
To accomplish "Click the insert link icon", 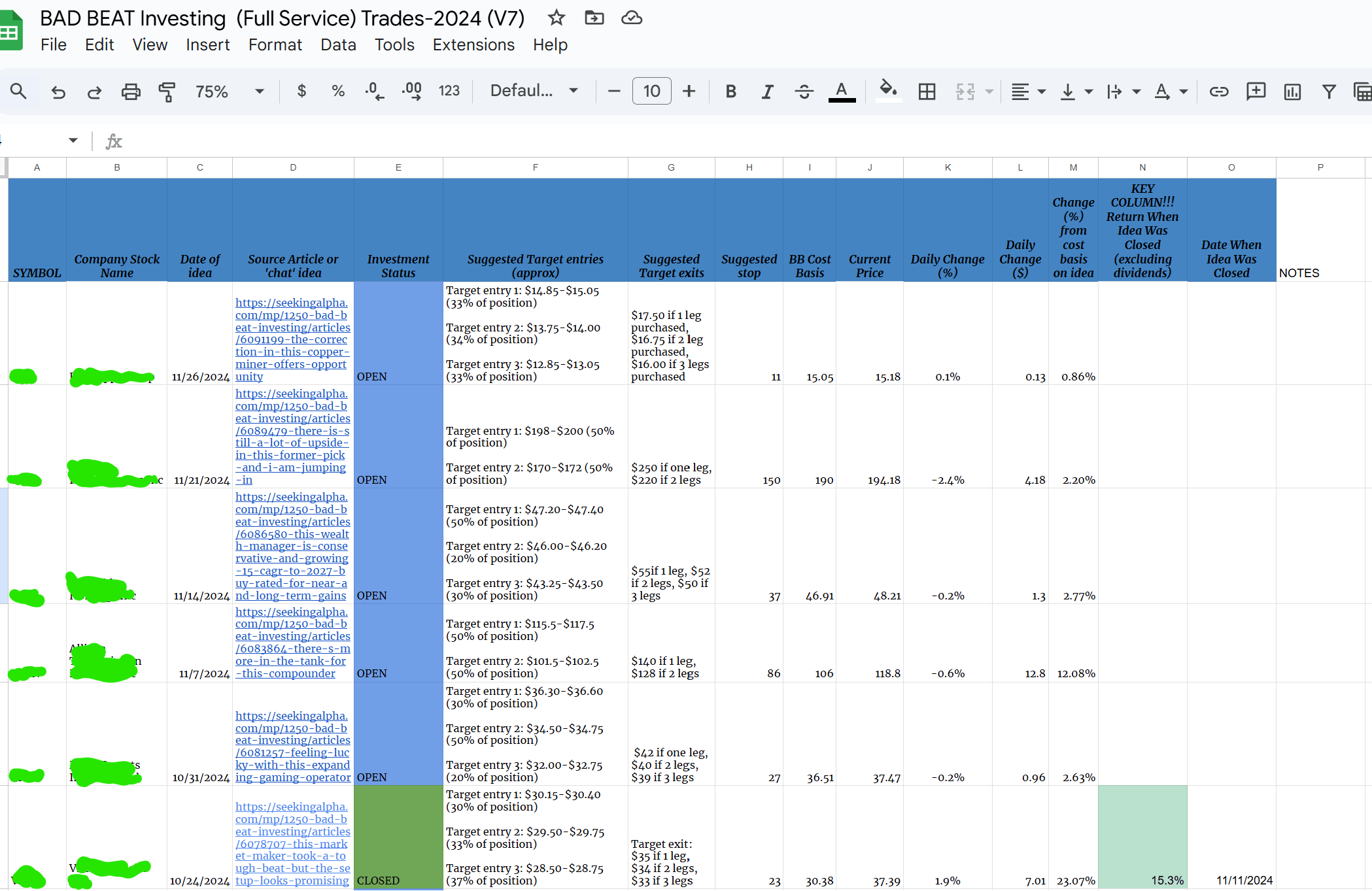I will [x=1218, y=92].
